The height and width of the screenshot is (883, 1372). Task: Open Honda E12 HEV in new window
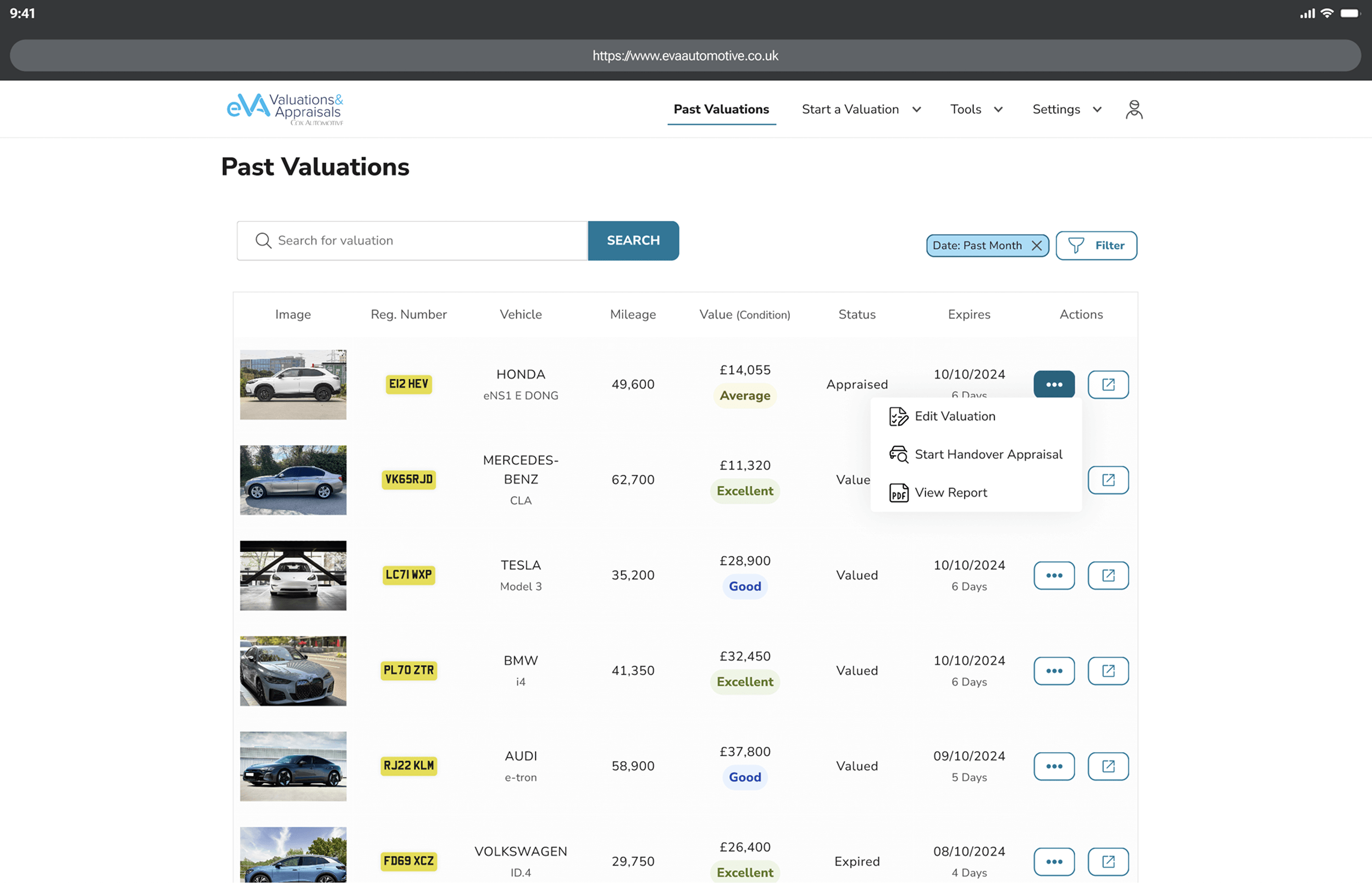pos(1108,384)
